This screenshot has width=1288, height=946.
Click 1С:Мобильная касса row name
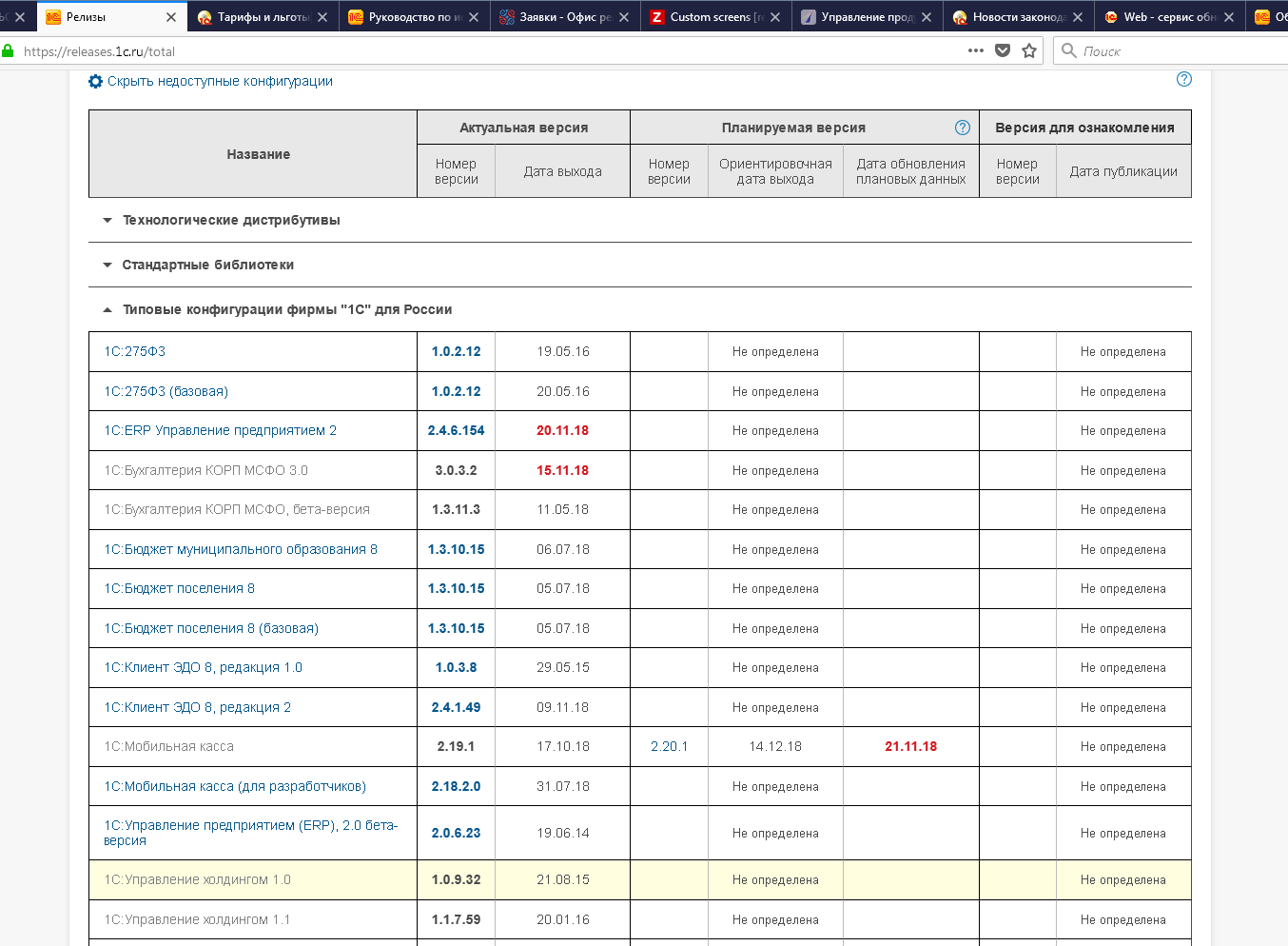click(x=169, y=746)
